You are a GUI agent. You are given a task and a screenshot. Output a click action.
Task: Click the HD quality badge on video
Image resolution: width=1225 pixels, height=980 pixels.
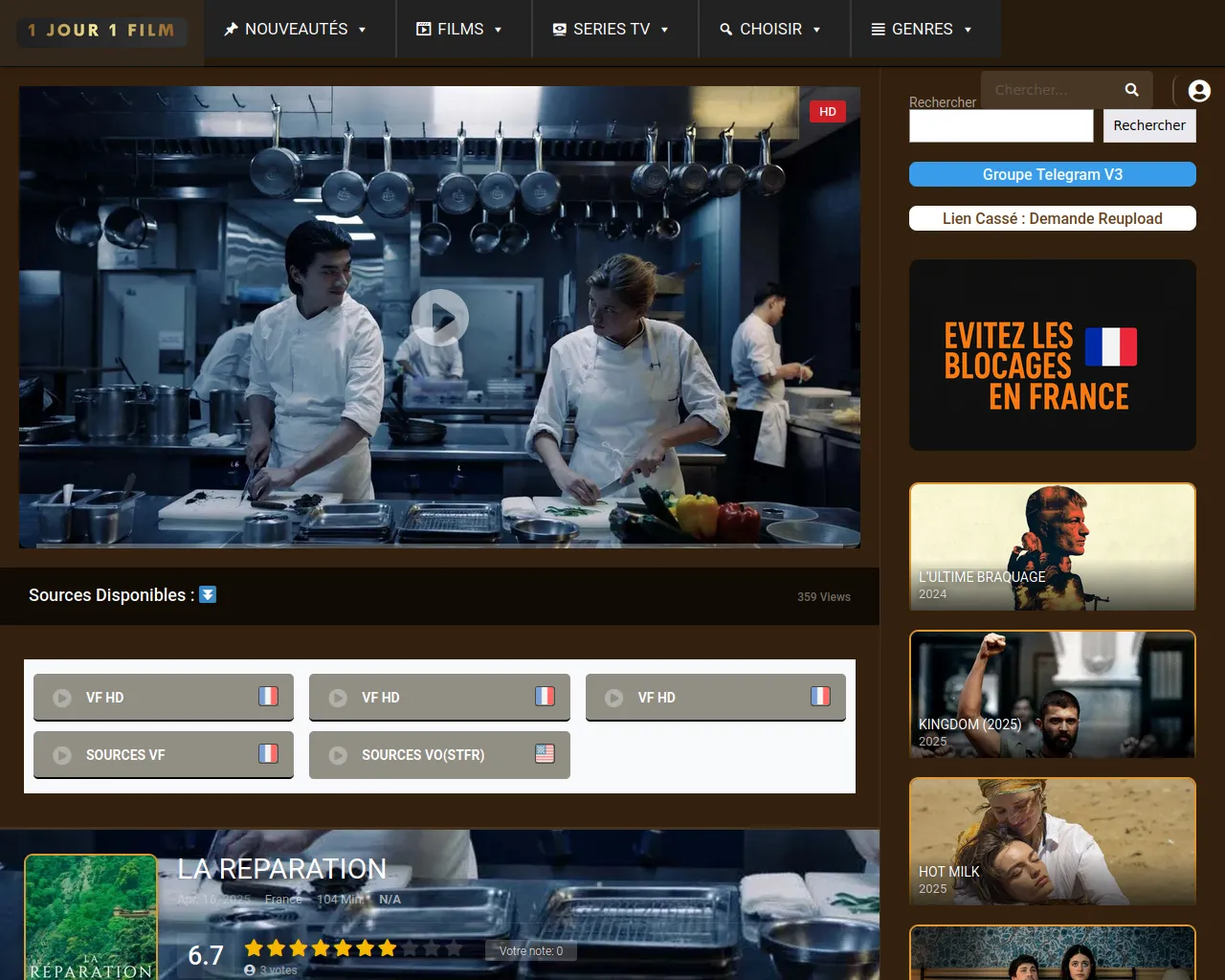[827, 112]
